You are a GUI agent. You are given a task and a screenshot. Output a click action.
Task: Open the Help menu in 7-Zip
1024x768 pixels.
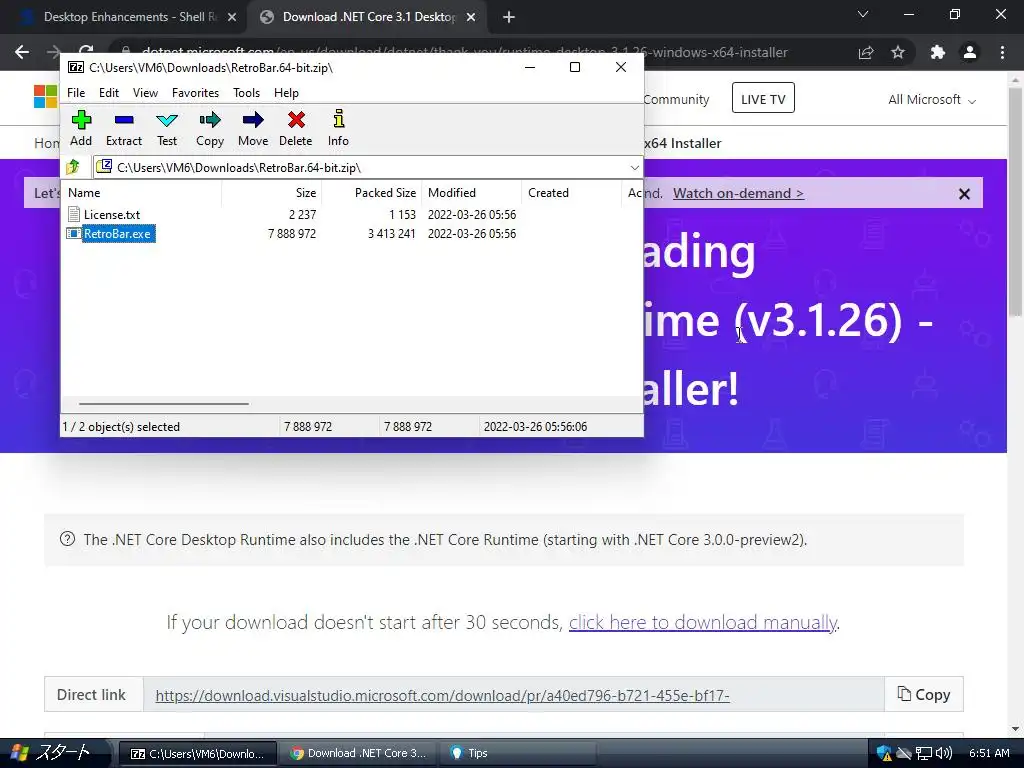point(286,93)
